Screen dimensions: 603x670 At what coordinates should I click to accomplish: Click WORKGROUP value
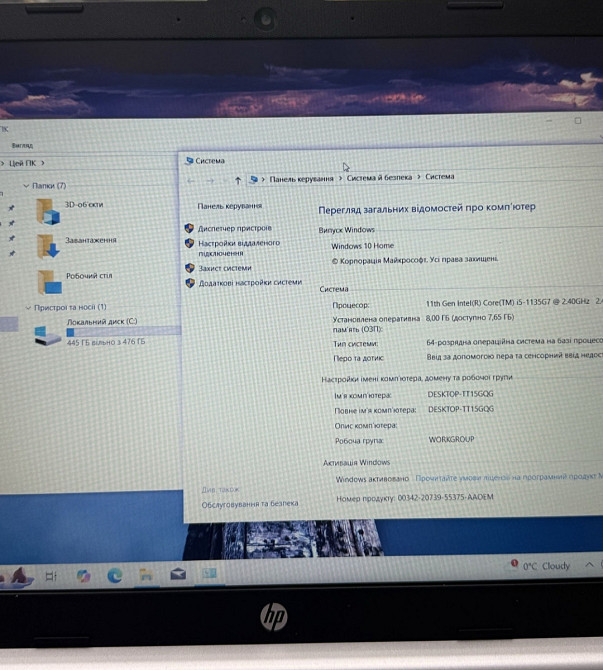pos(451,439)
